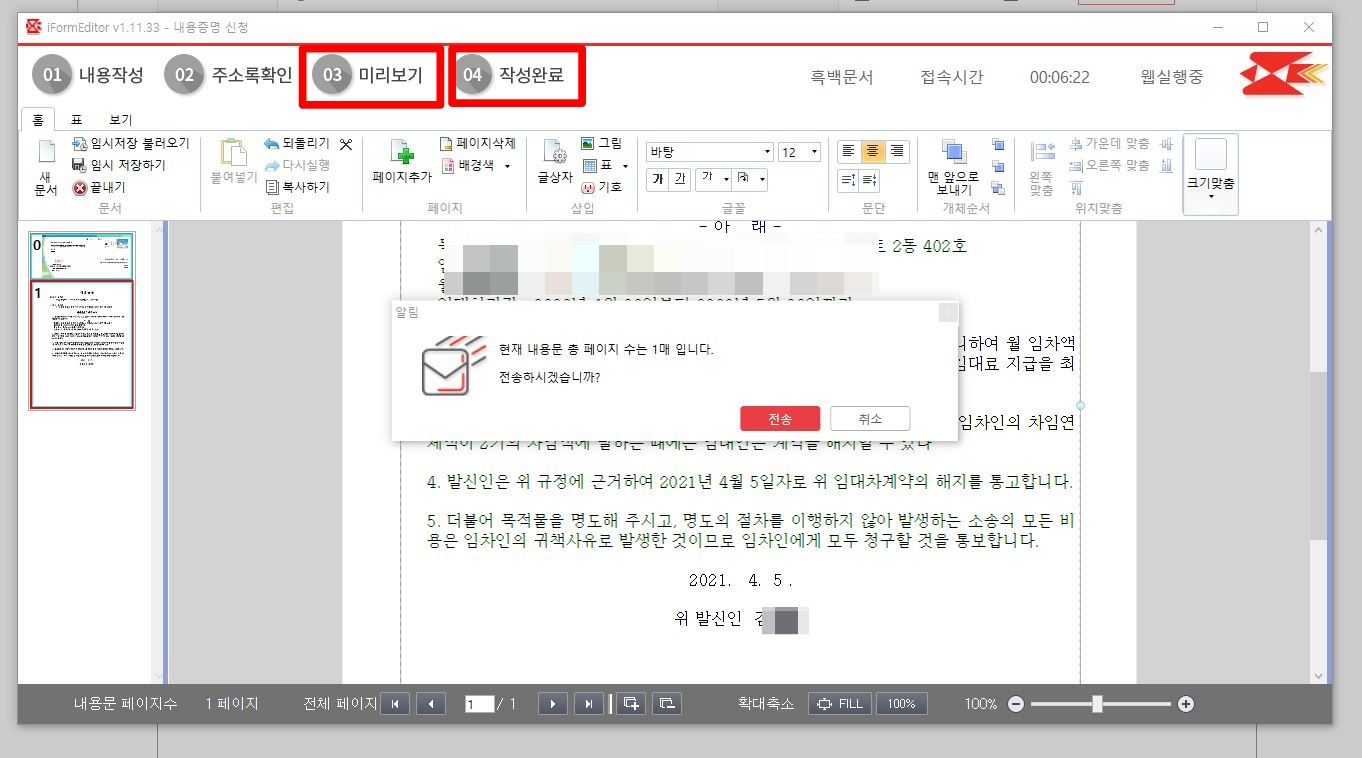Select page 1 thumbnail

(x=81, y=345)
